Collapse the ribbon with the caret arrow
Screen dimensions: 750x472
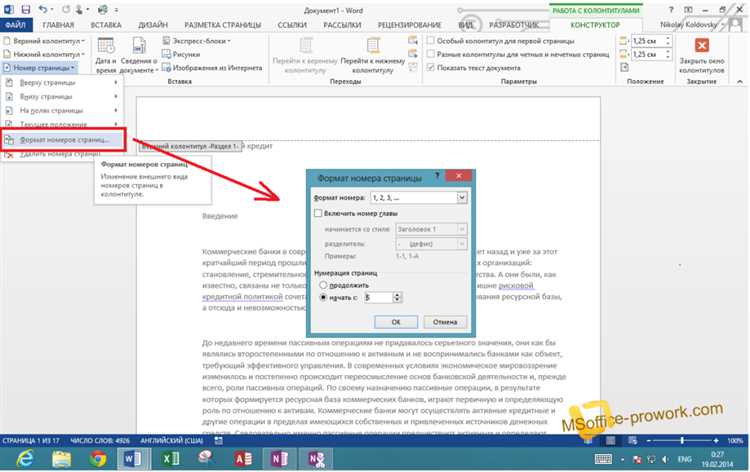coord(740,82)
